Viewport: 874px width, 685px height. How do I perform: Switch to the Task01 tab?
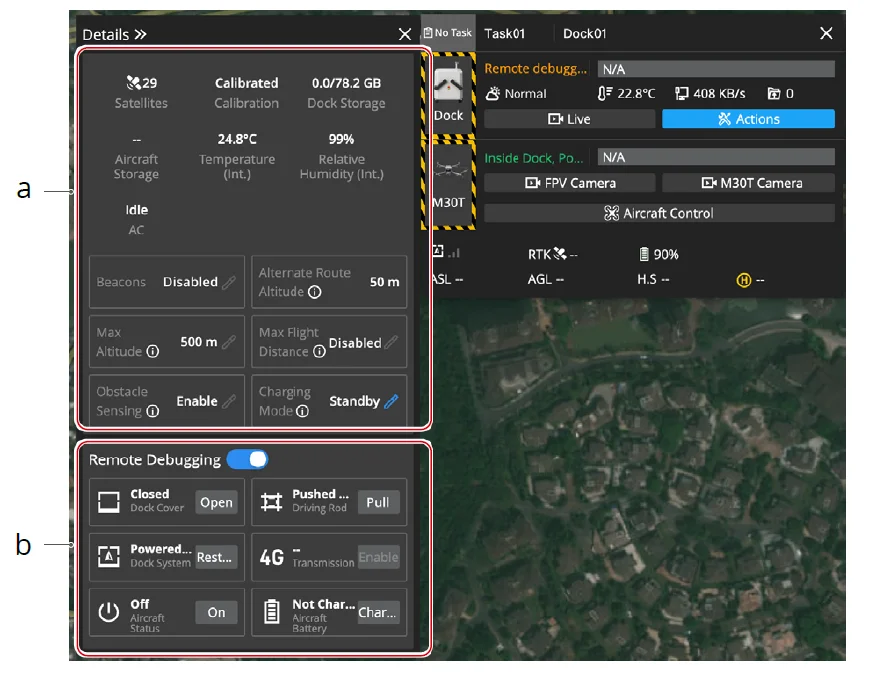click(504, 32)
